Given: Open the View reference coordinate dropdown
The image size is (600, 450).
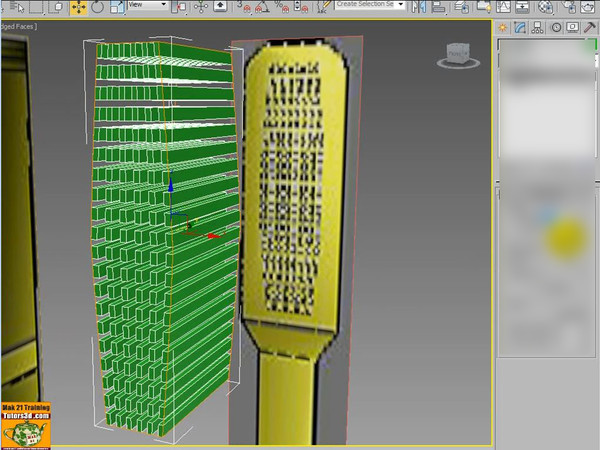Looking at the screenshot, I should (x=148, y=5).
